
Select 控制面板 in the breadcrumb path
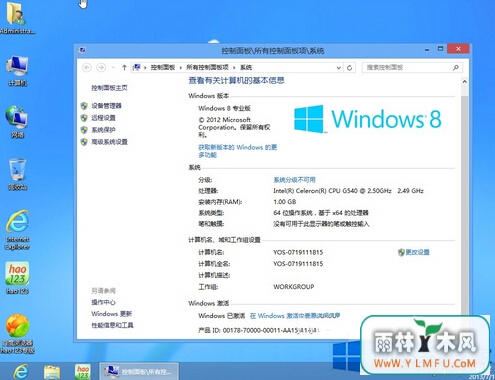[163, 68]
